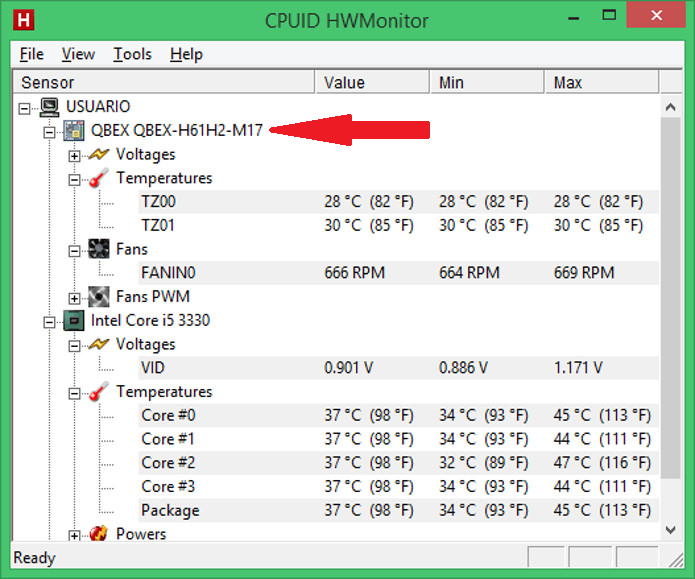The width and height of the screenshot is (695, 579).
Task: Click the 32 °C (89 °F) min value
Action: [484, 462]
